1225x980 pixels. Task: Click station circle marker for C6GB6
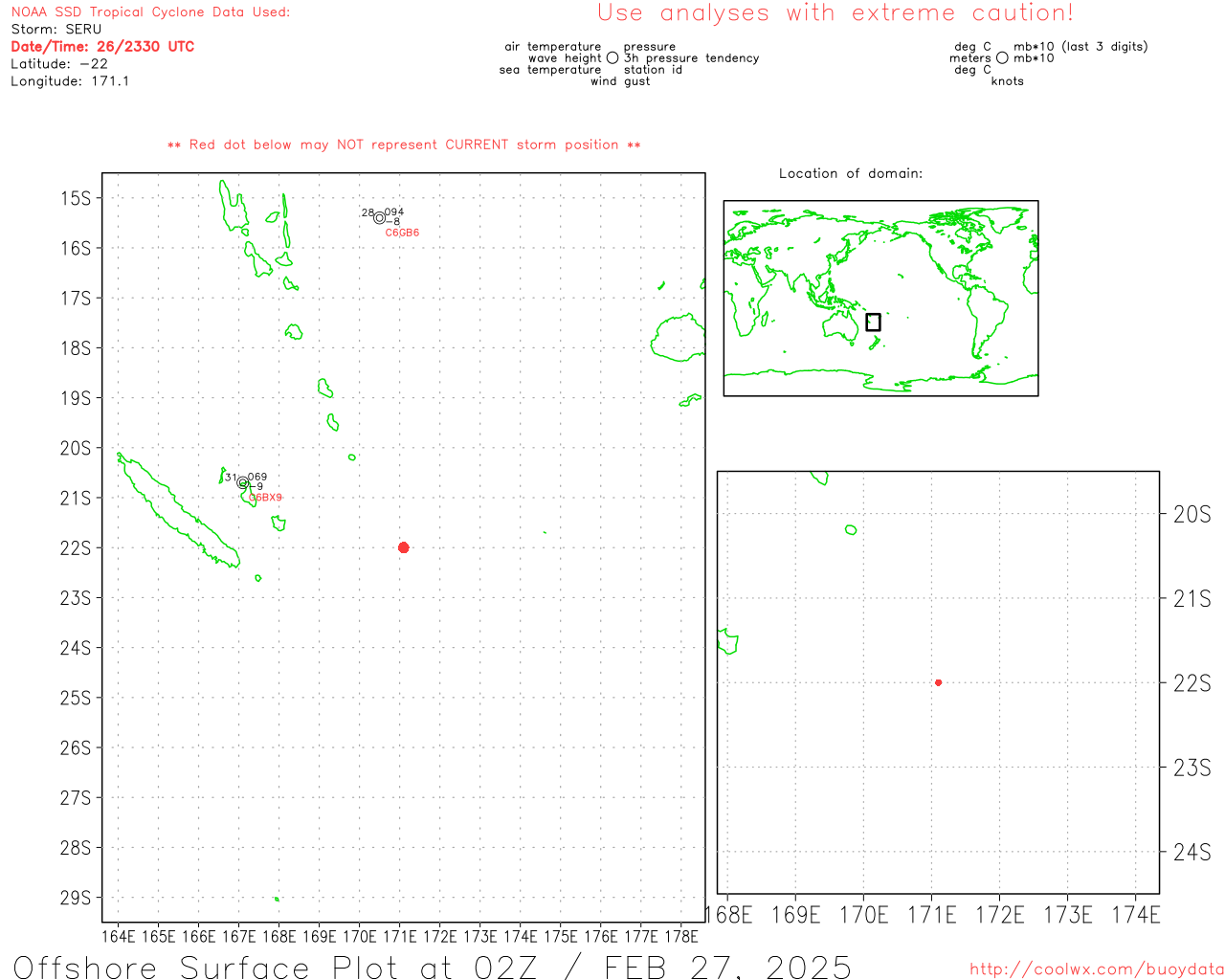[x=379, y=218]
